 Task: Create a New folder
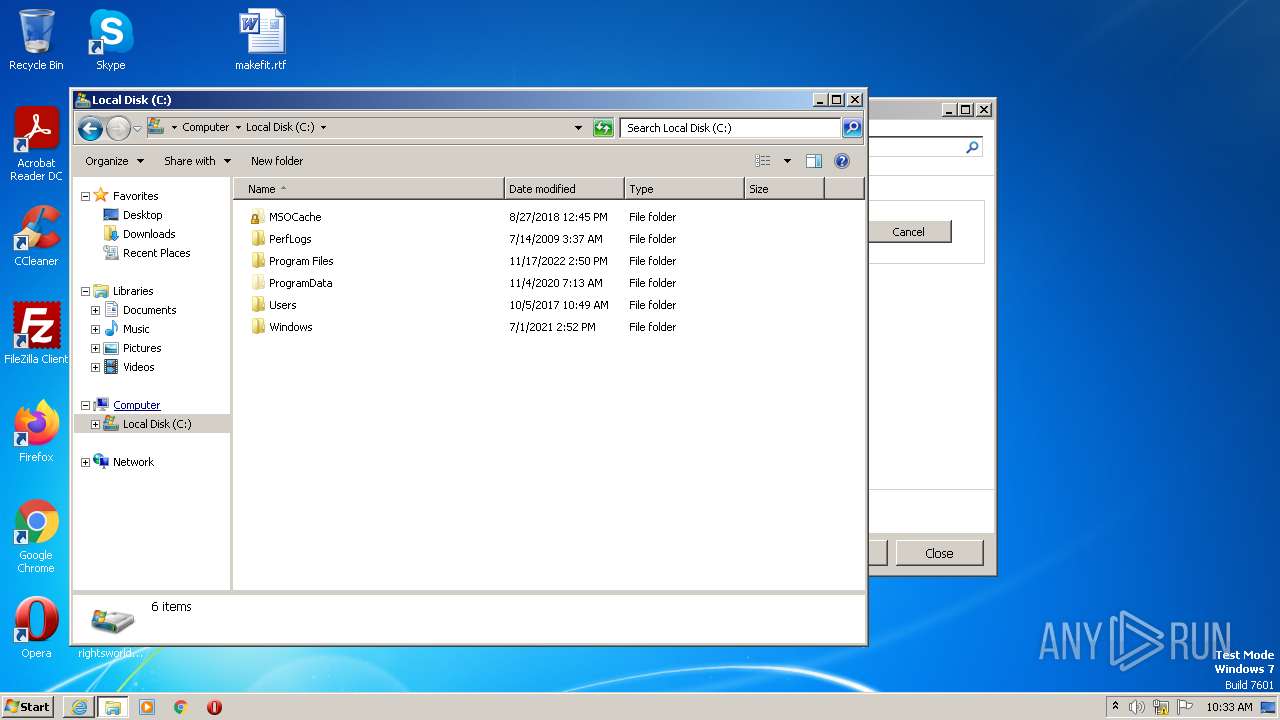(x=277, y=161)
